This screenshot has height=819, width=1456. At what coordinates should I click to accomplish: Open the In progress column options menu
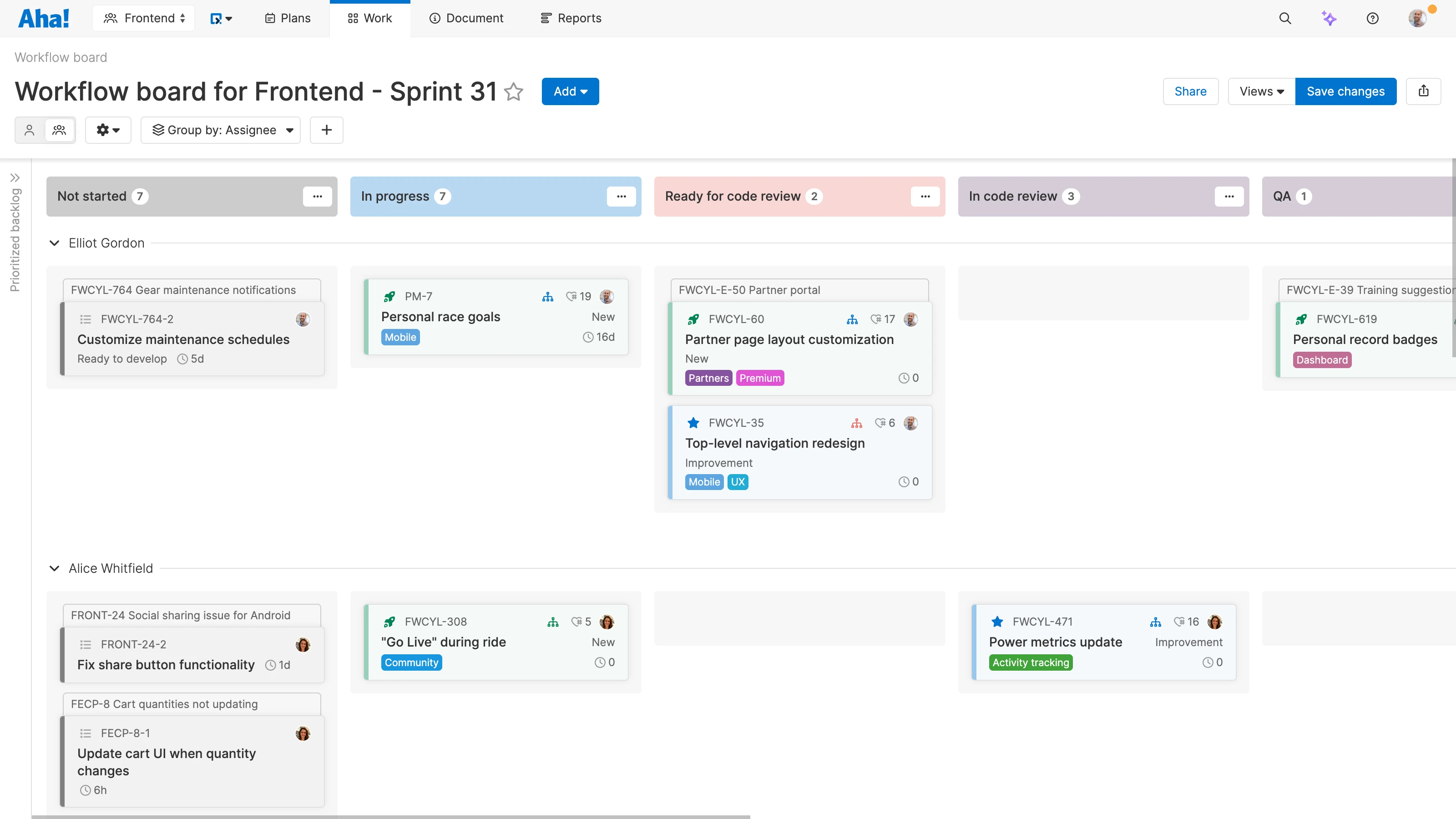tap(621, 196)
